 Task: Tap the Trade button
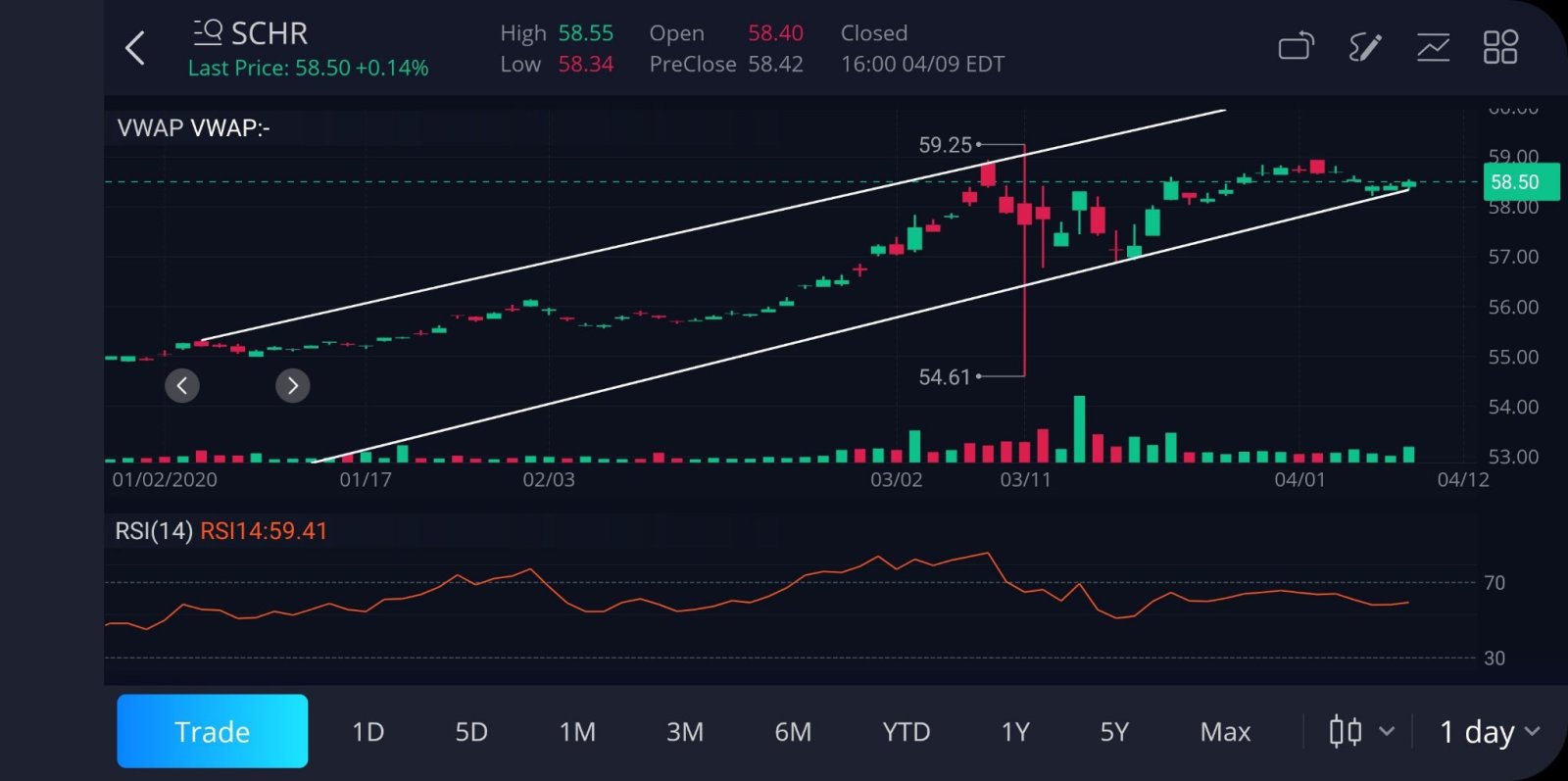213,731
